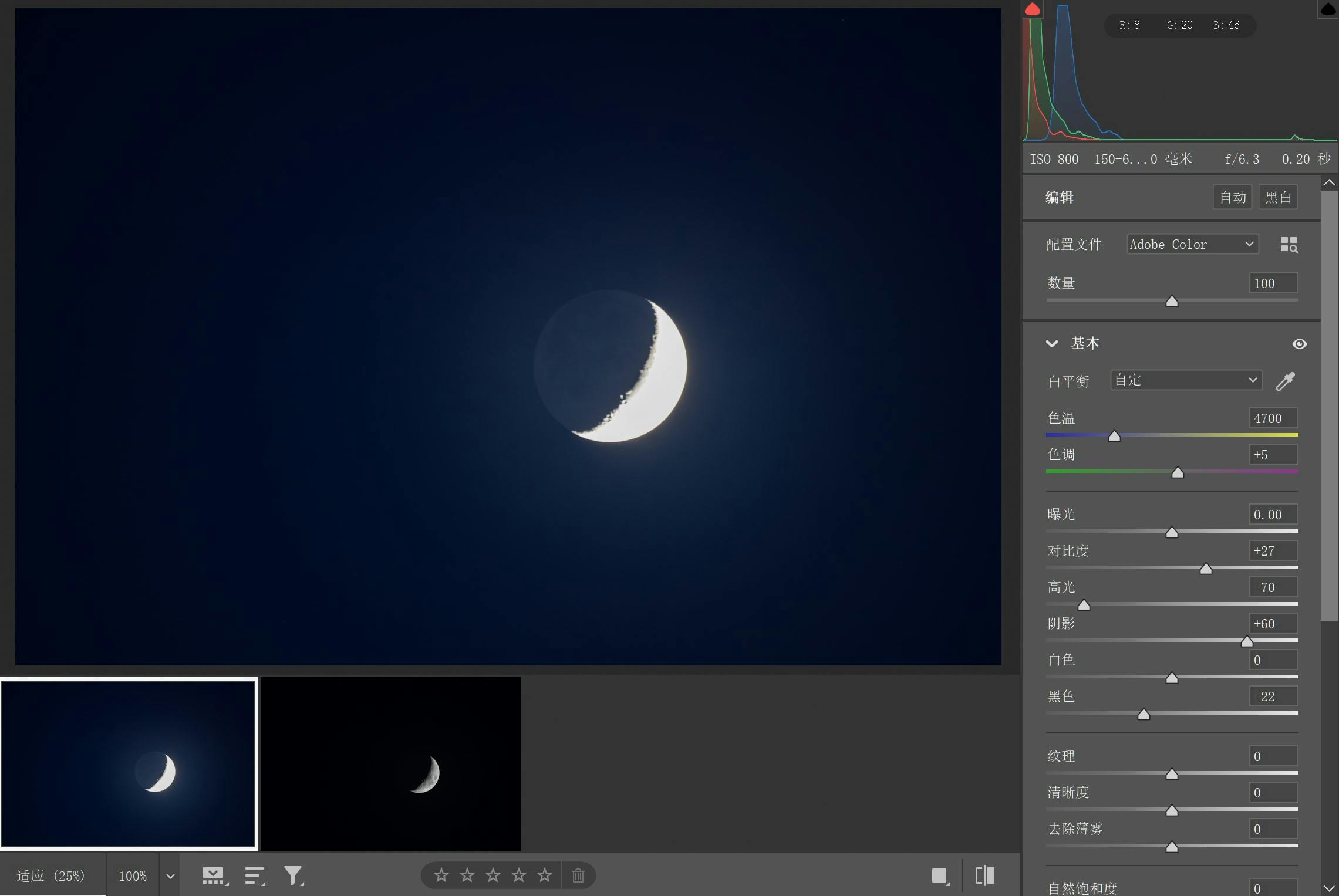
Task: Toggle highlight clipping warning in histogram
Action: pyautogui.click(x=1328, y=9)
